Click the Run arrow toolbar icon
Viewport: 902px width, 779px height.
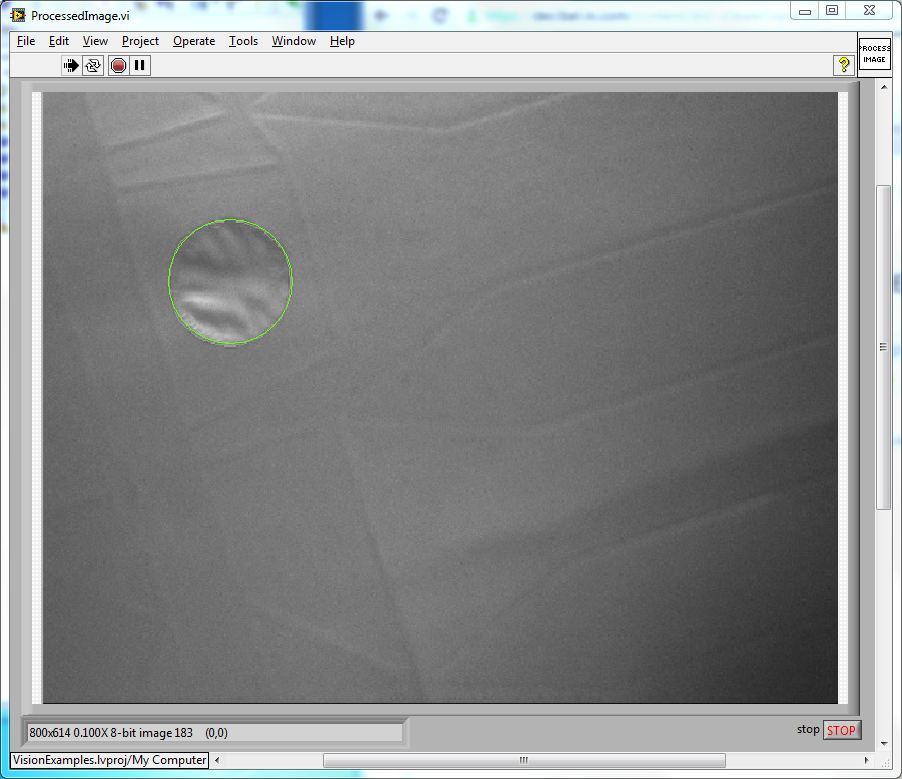pos(71,66)
